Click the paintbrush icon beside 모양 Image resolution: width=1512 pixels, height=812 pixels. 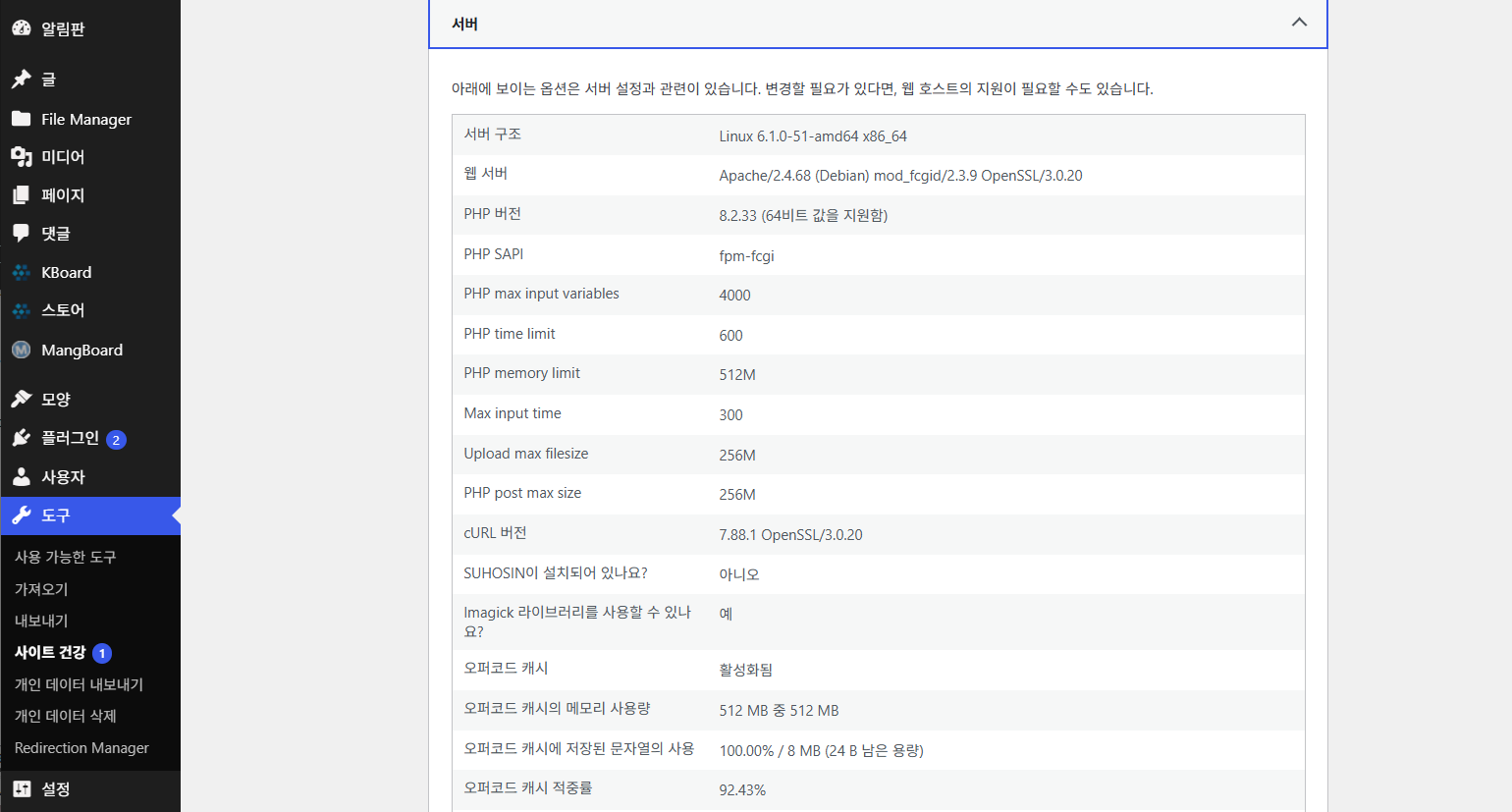[21, 399]
